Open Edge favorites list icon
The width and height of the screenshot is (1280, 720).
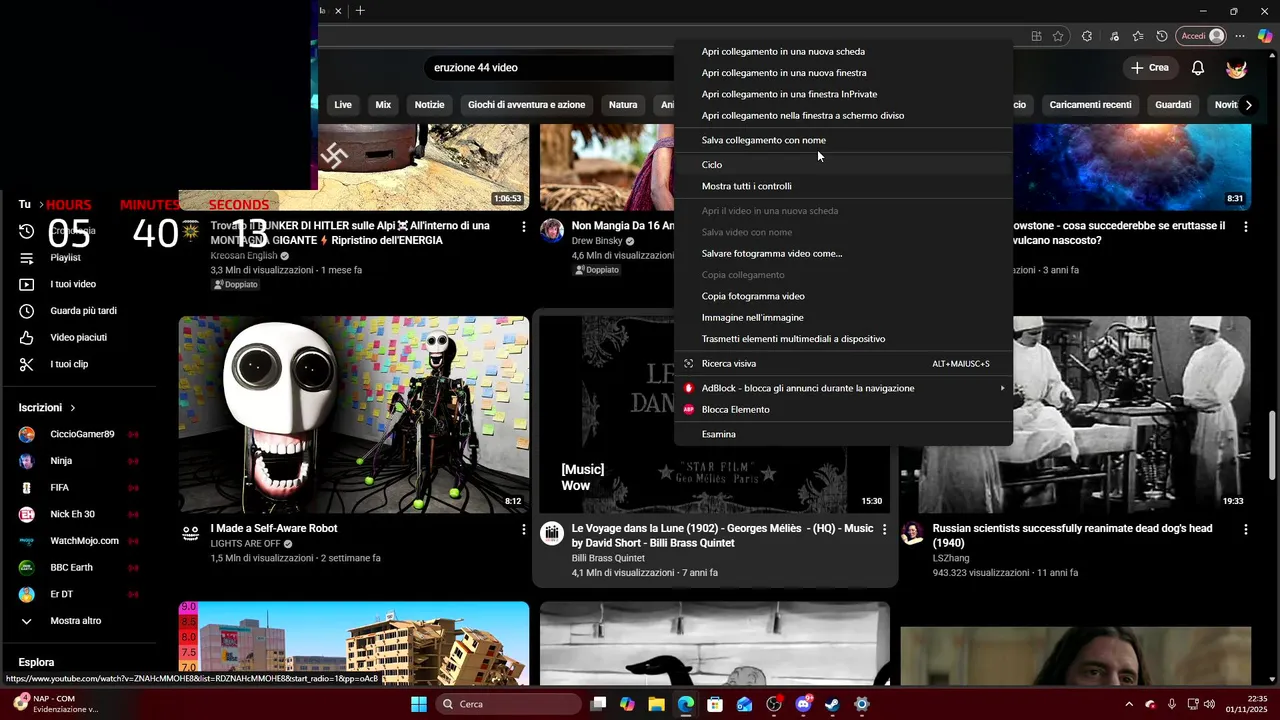pos(1139,36)
